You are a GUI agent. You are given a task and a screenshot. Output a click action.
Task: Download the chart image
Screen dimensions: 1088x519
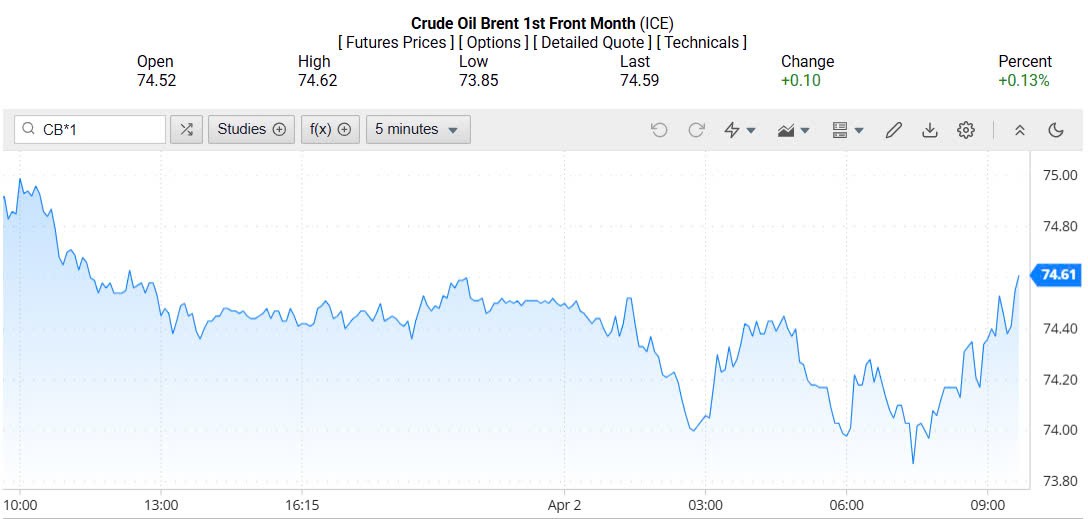point(930,130)
